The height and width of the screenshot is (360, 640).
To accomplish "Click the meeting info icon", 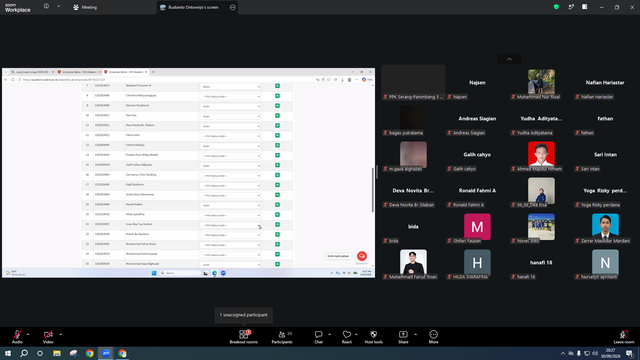I will [47, 6].
